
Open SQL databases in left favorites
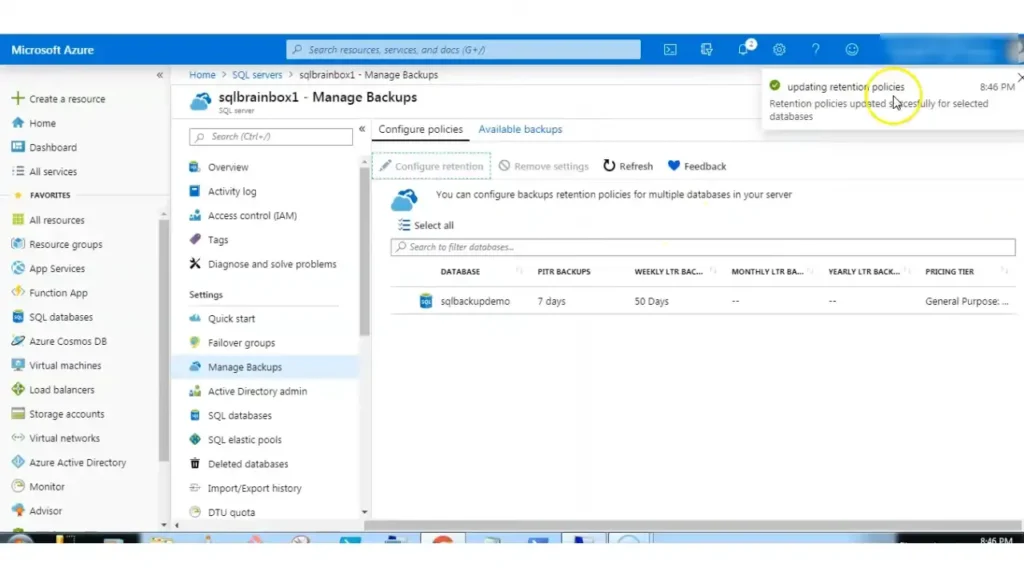tap(52, 317)
